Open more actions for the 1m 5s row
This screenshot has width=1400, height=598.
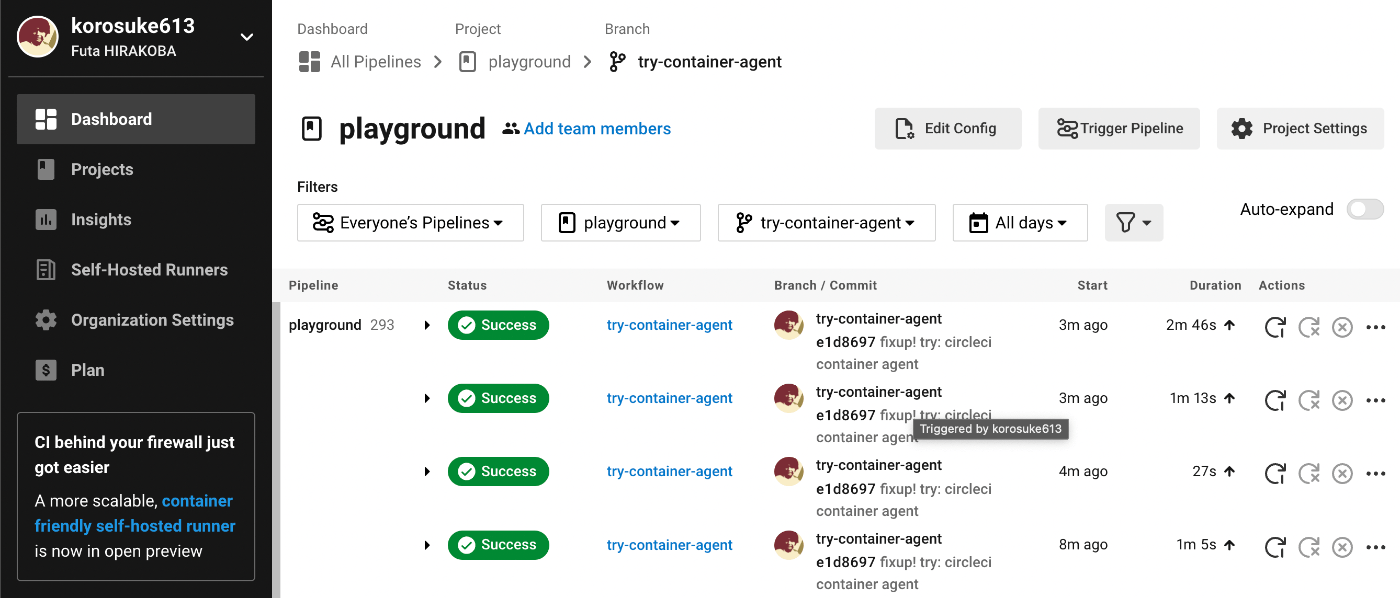click(x=1376, y=547)
